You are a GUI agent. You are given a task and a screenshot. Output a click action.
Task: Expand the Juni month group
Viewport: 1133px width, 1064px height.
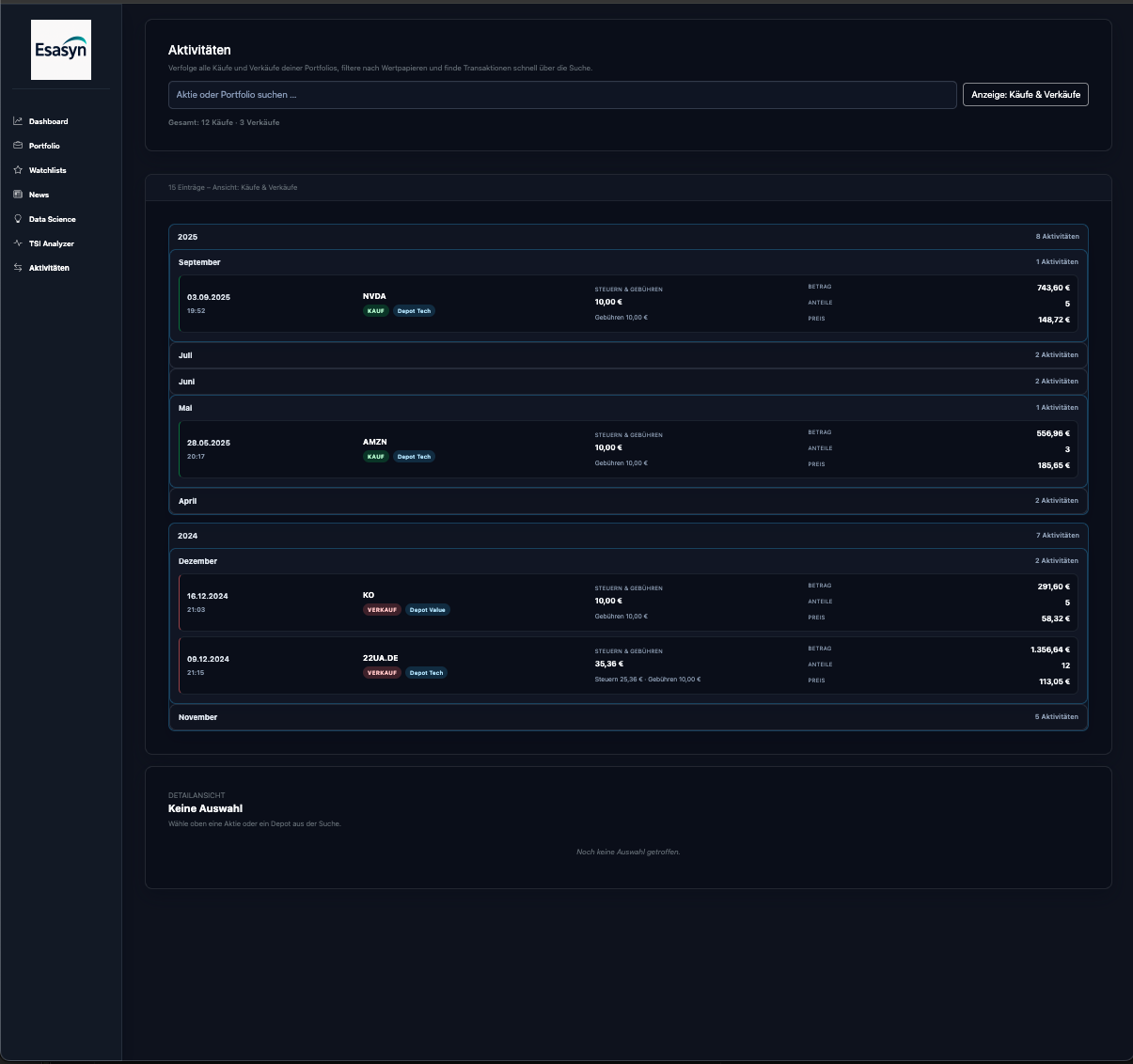click(x=628, y=382)
